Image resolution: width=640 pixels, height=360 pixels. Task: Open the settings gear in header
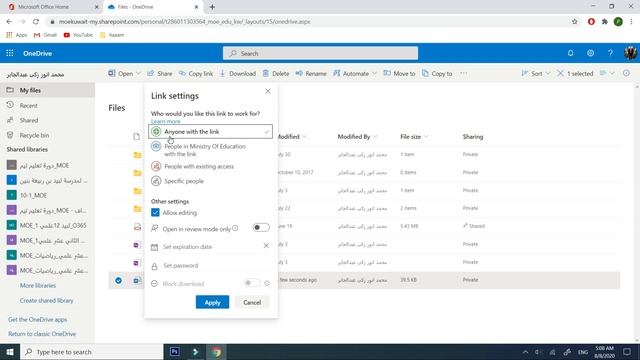590,53
